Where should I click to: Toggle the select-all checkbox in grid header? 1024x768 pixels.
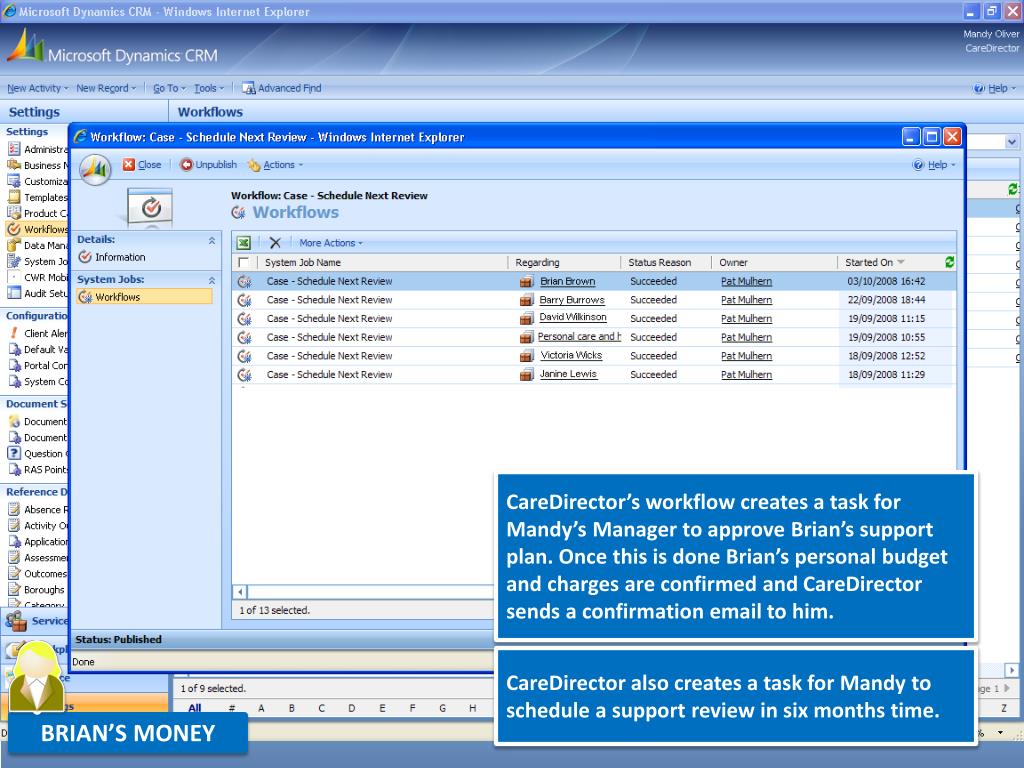pyautogui.click(x=244, y=263)
